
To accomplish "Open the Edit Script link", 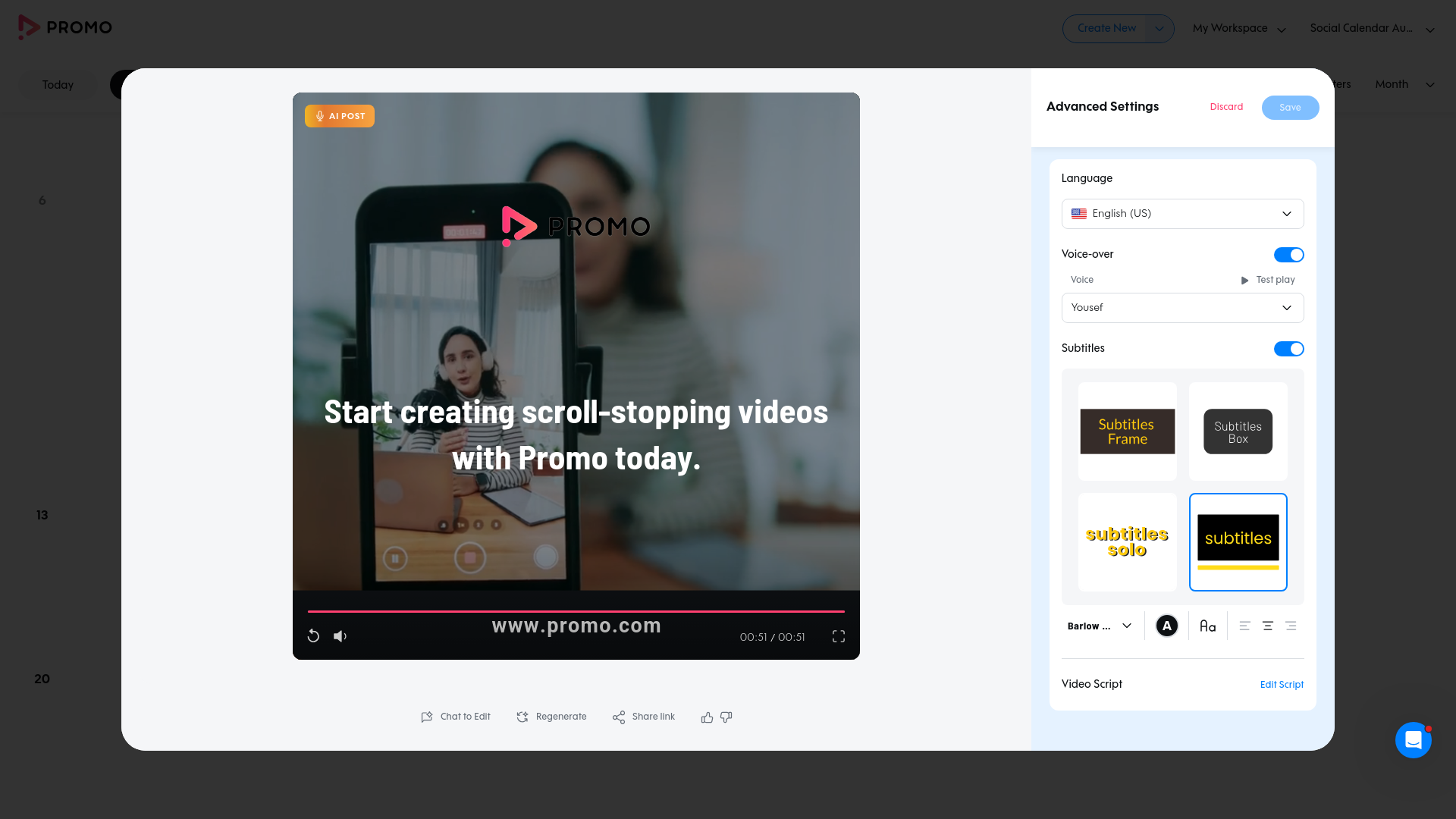I will coord(1282,685).
